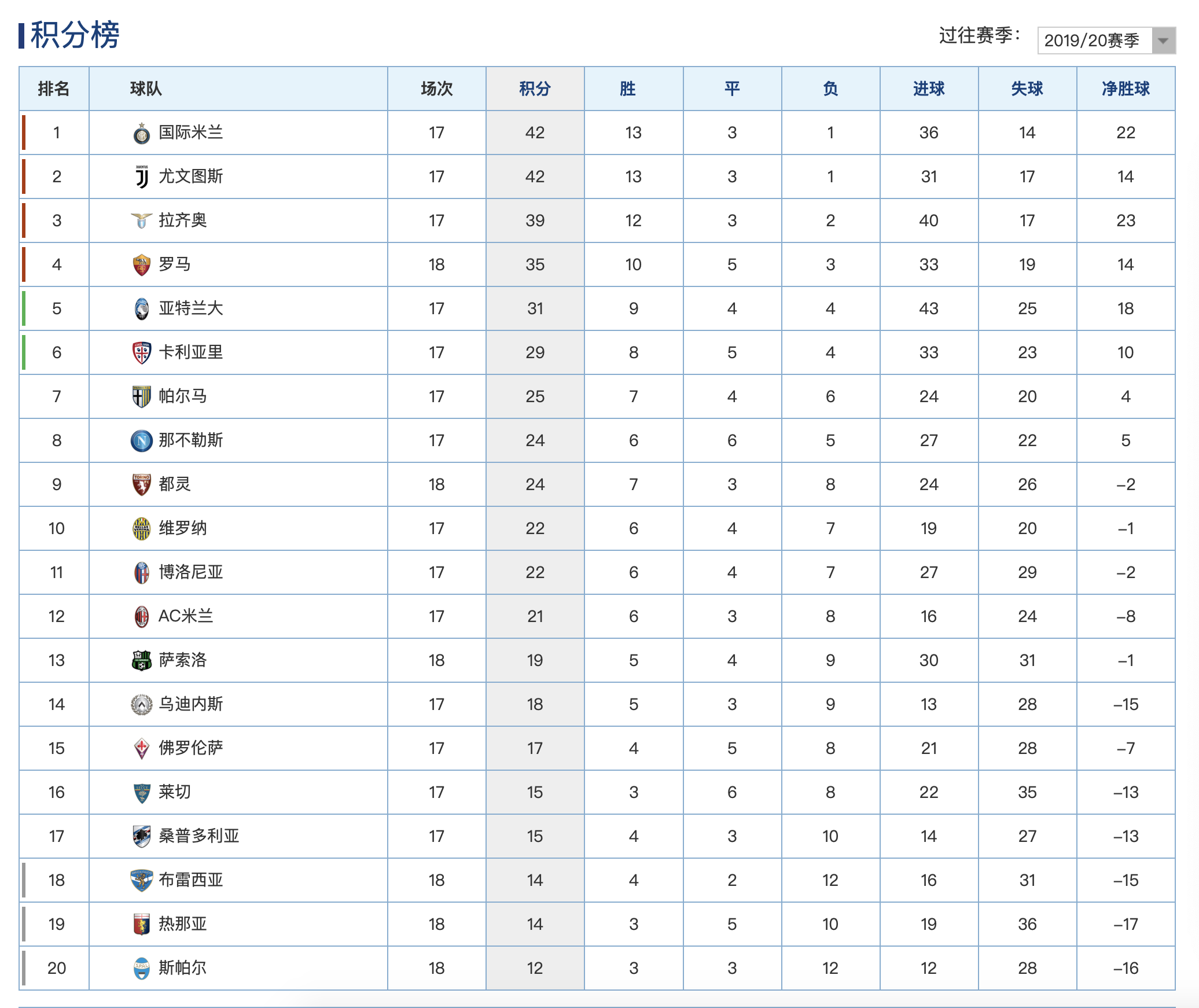Viewport: 1199px width, 1008px height.
Task: Click the AC Milan club crest icon
Action: point(141,617)
